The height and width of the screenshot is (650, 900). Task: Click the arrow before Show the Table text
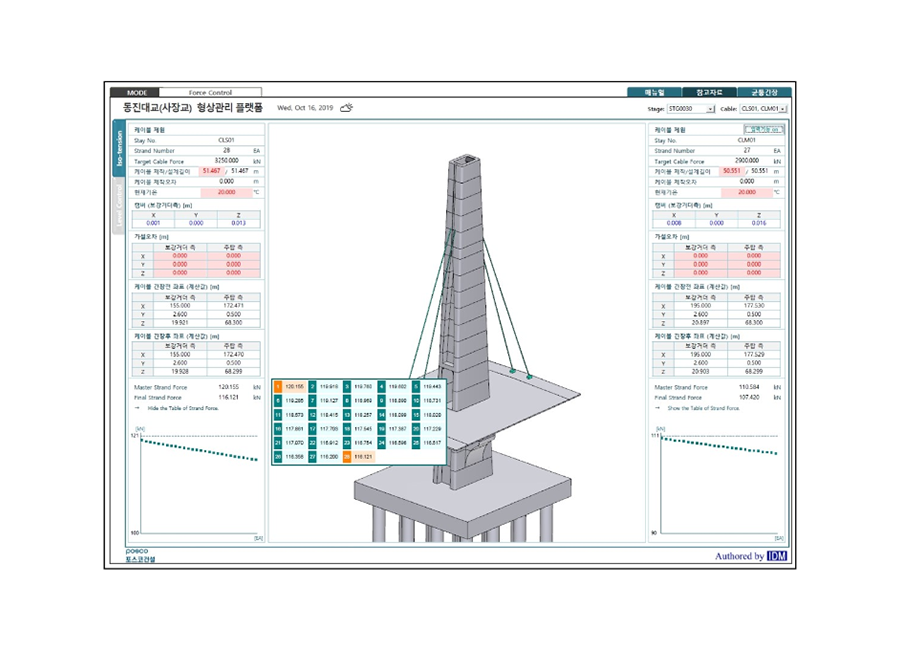point(657,408)
